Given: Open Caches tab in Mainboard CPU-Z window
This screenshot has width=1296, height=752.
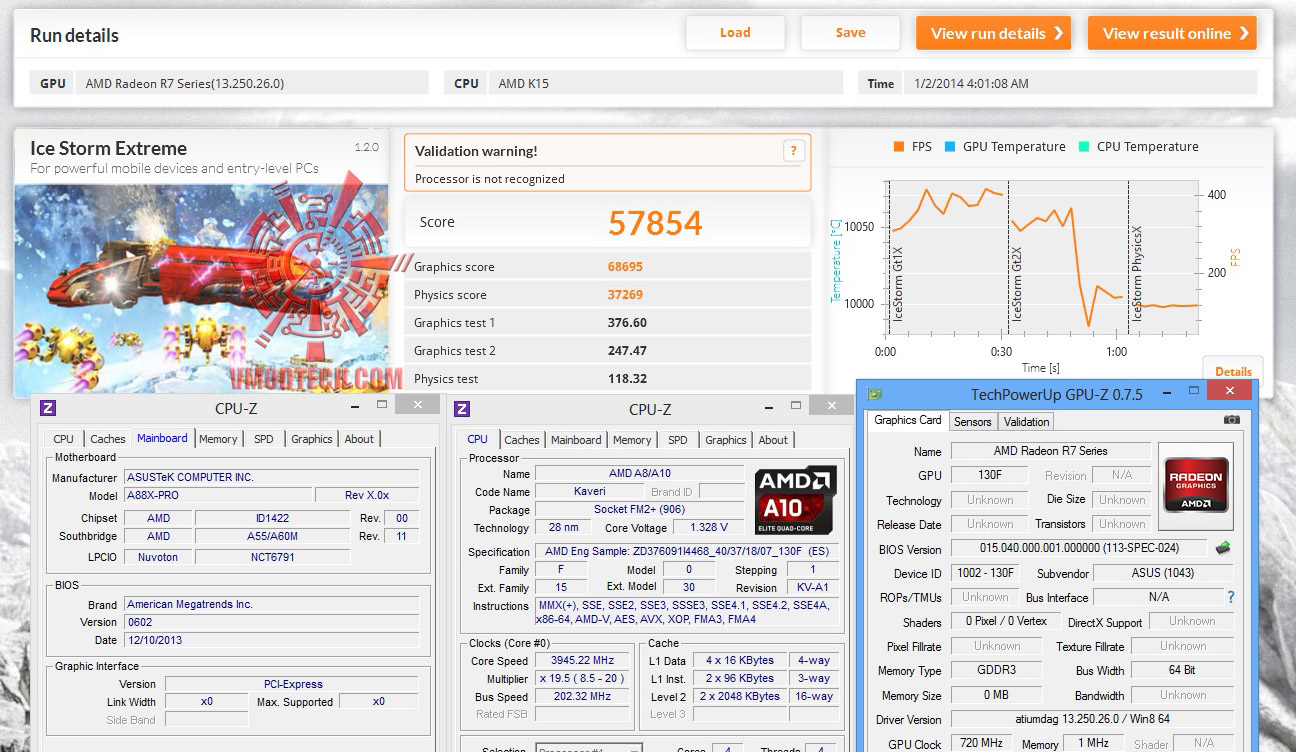Looking at the screenshot, I should pyautogui.click(x=108, y=439).
